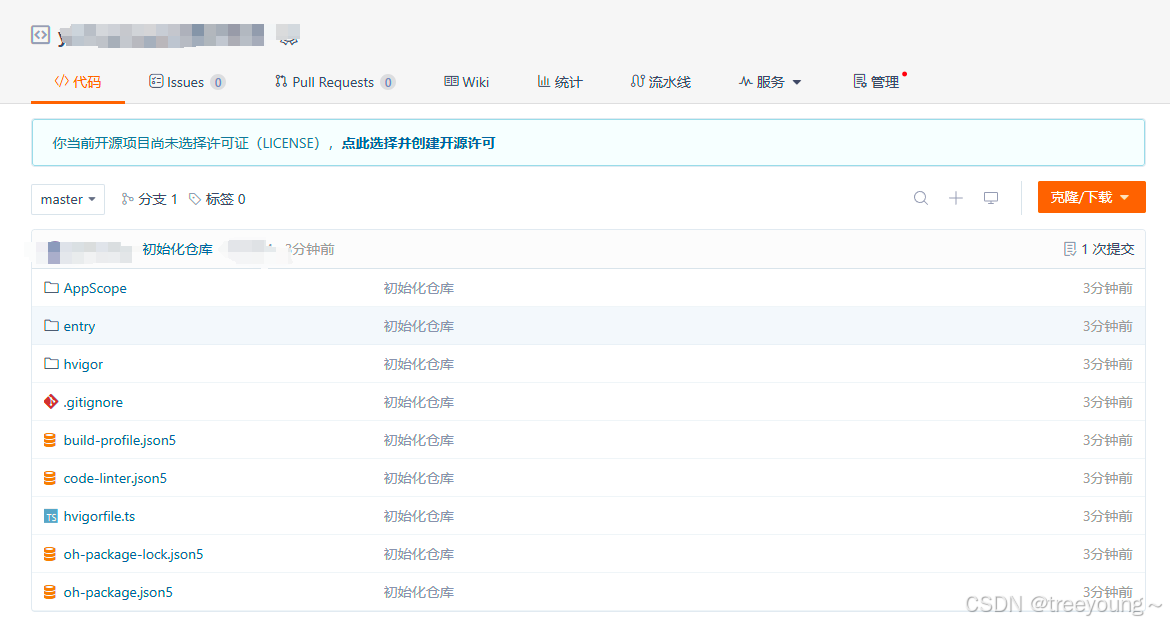Click the oh-package.json5 file icon

click(x=50, y=592)
